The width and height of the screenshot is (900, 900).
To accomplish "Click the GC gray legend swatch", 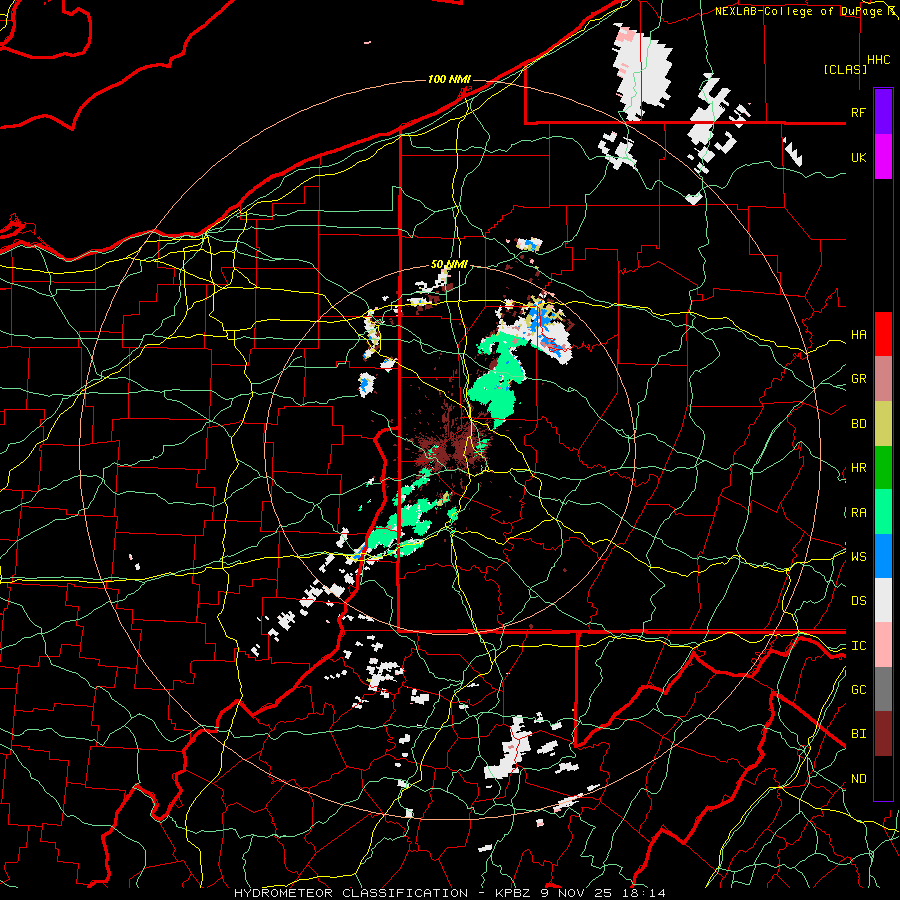I will click(883, 689).
